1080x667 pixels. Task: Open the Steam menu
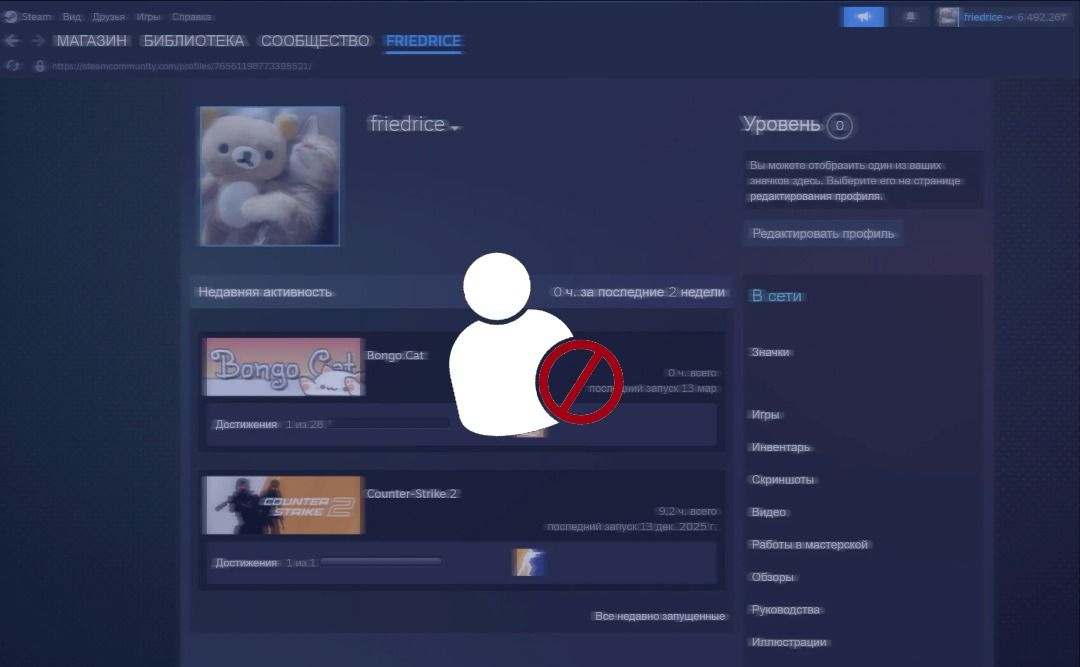pos(36,17)
